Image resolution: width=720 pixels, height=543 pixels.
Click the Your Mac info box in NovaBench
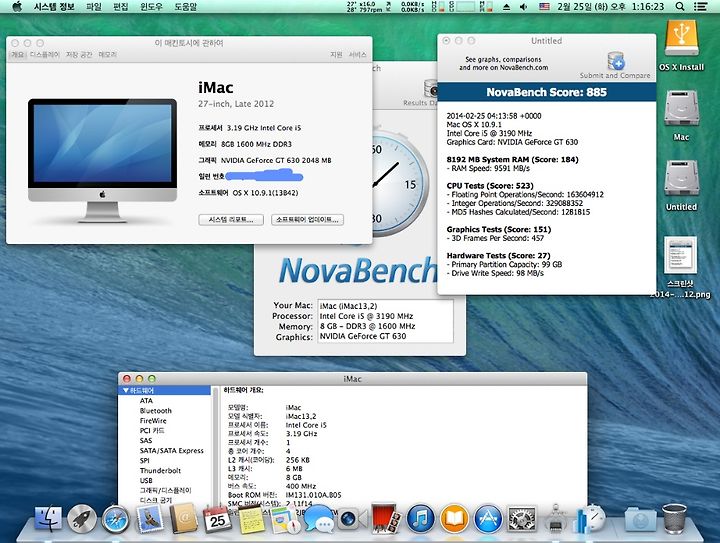pos(385,321)
